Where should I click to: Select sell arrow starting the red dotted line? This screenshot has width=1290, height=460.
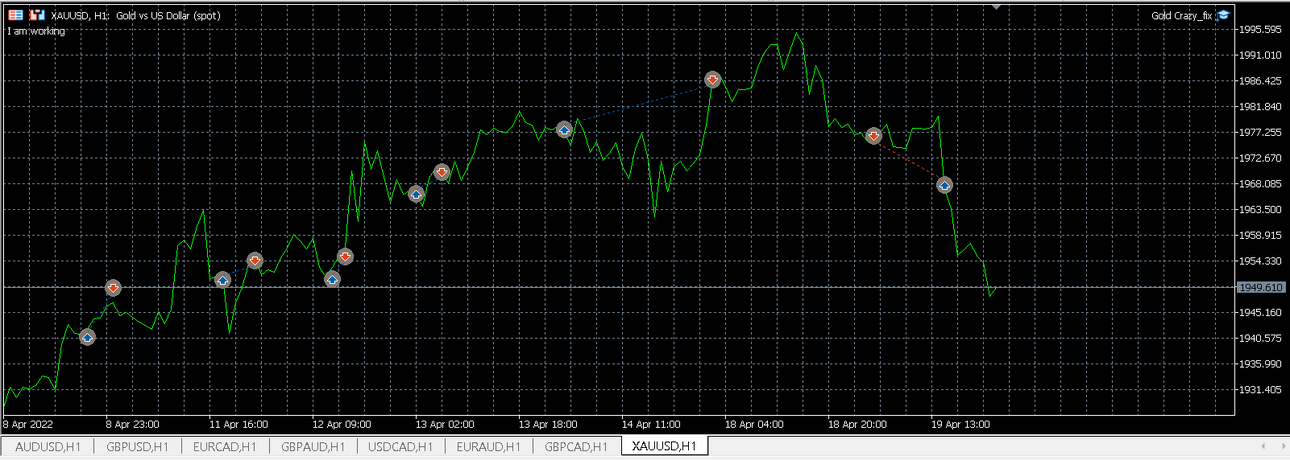pos(873,135)
